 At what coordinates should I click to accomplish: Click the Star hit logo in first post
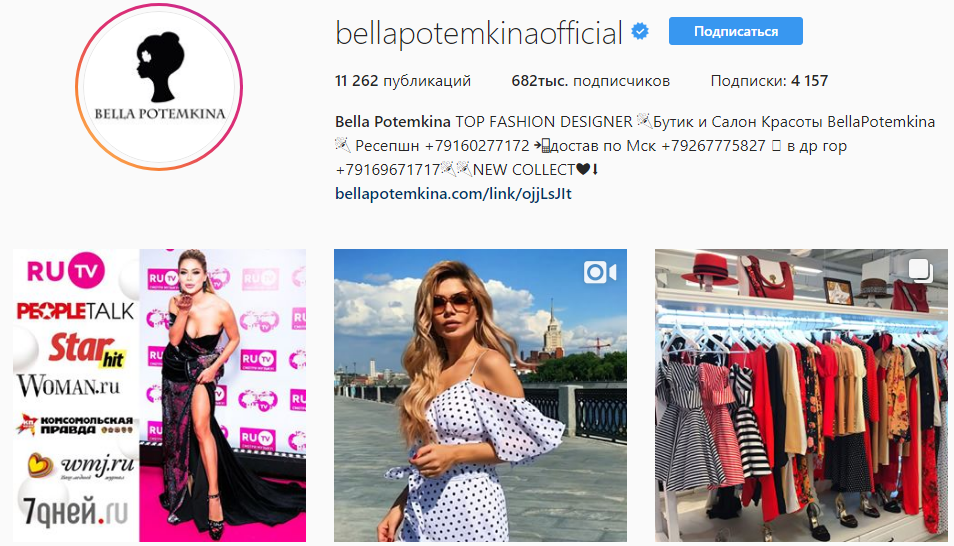tap(86, 350)
